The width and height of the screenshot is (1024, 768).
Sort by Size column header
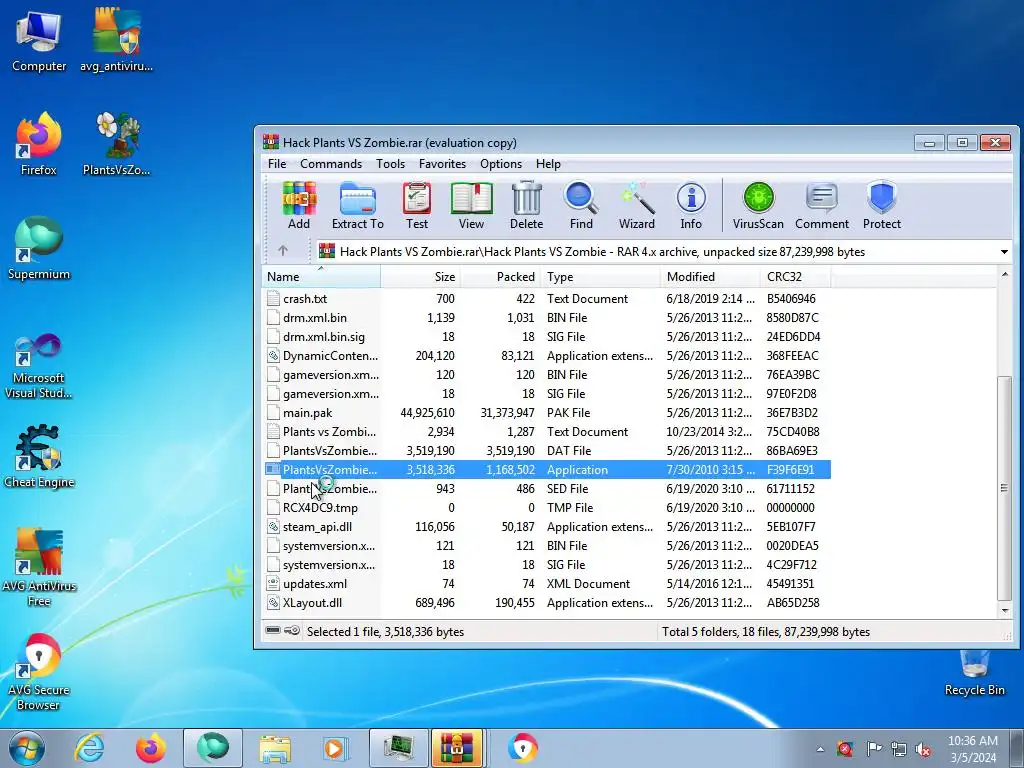click(x=421, y=276)
